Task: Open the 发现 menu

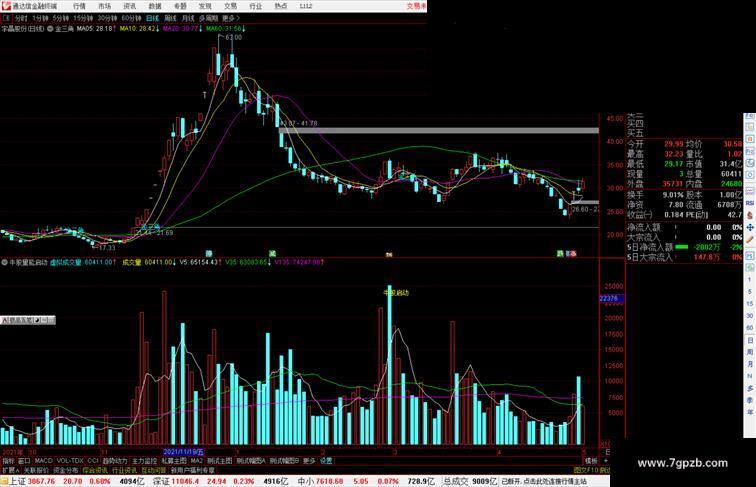Action: click(205, 6)
